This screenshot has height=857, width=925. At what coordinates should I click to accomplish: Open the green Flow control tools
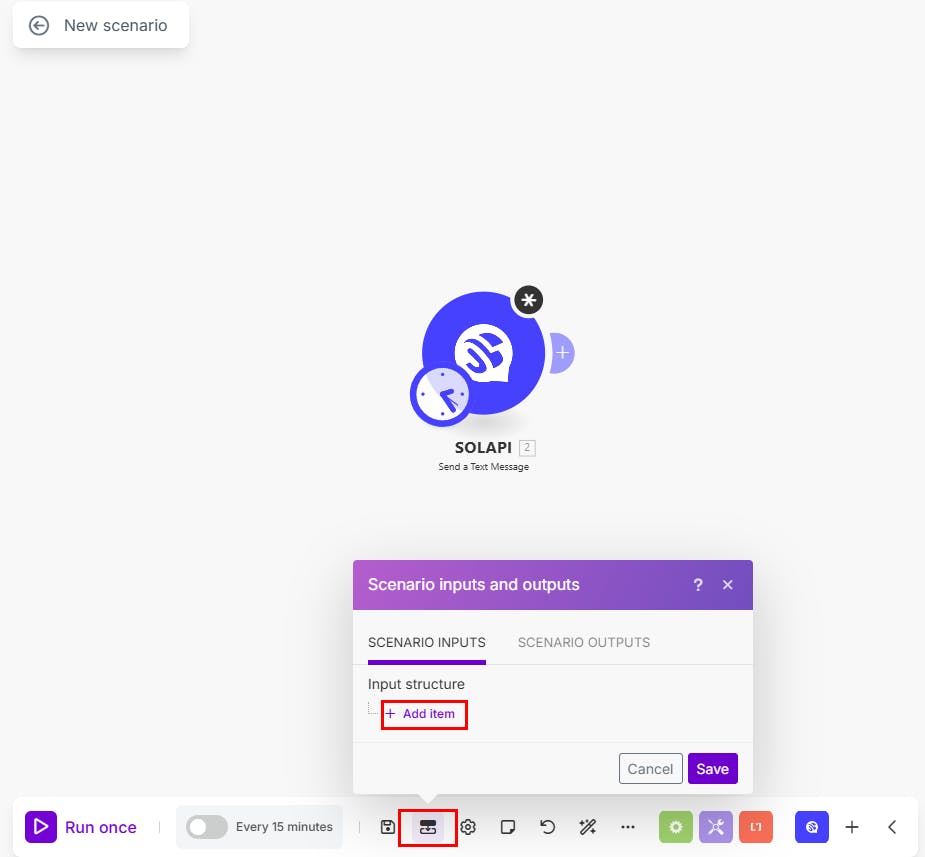coord(675,827)
